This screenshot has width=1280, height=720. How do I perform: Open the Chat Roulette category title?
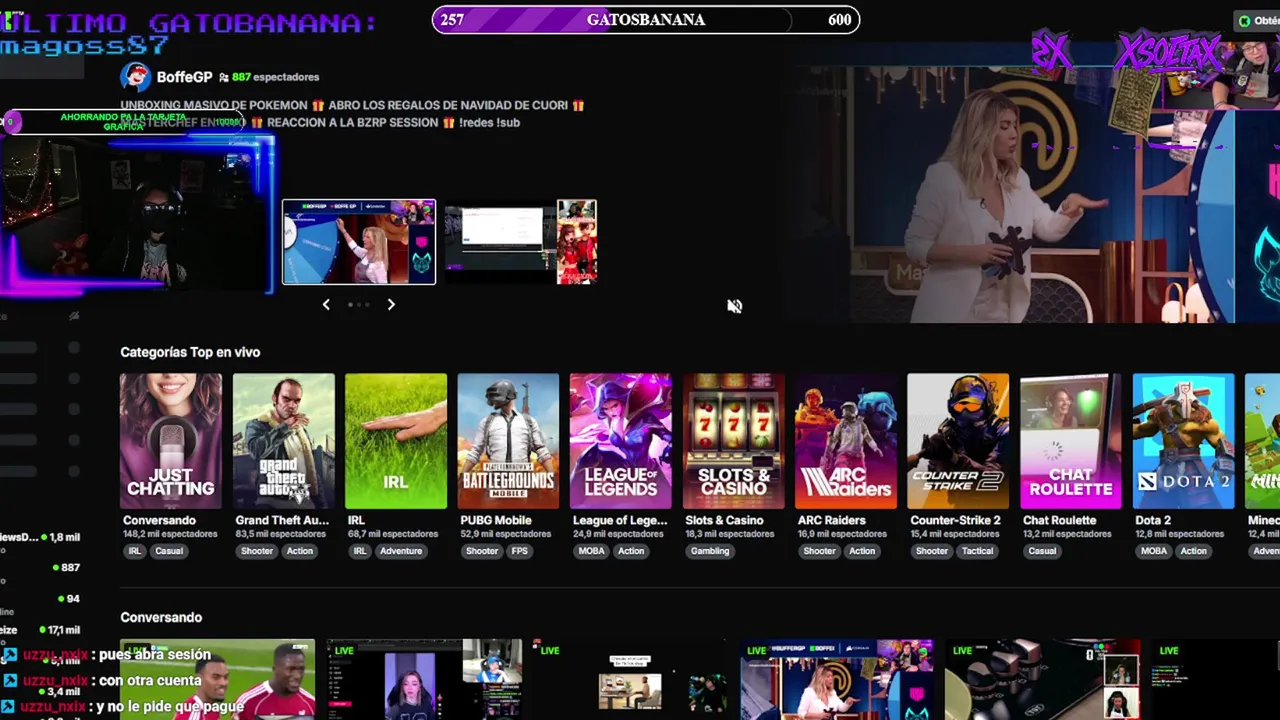[x=1060, y=520]
